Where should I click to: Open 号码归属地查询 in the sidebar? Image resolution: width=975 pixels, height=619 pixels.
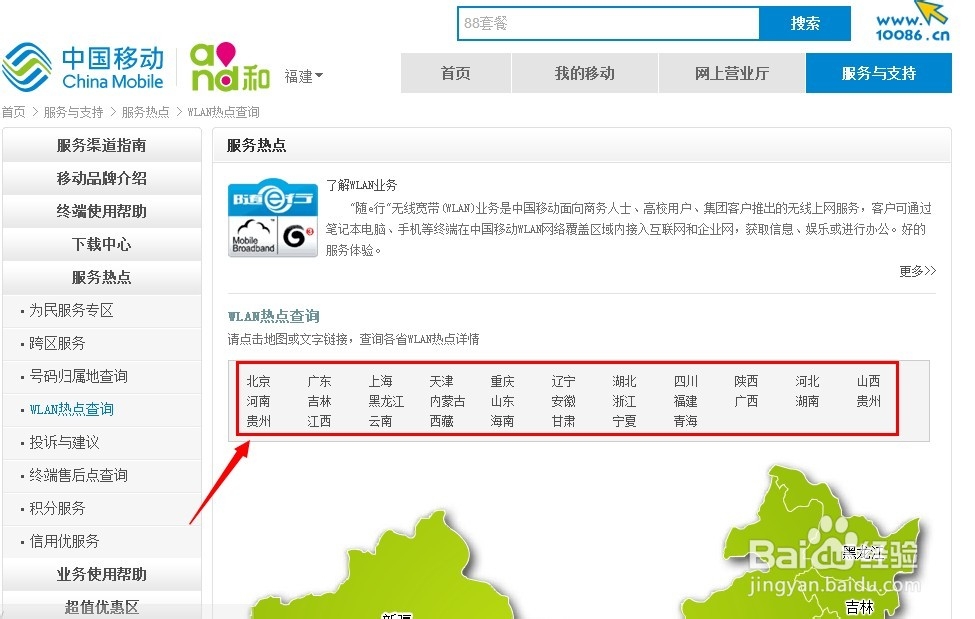point(78,376)
